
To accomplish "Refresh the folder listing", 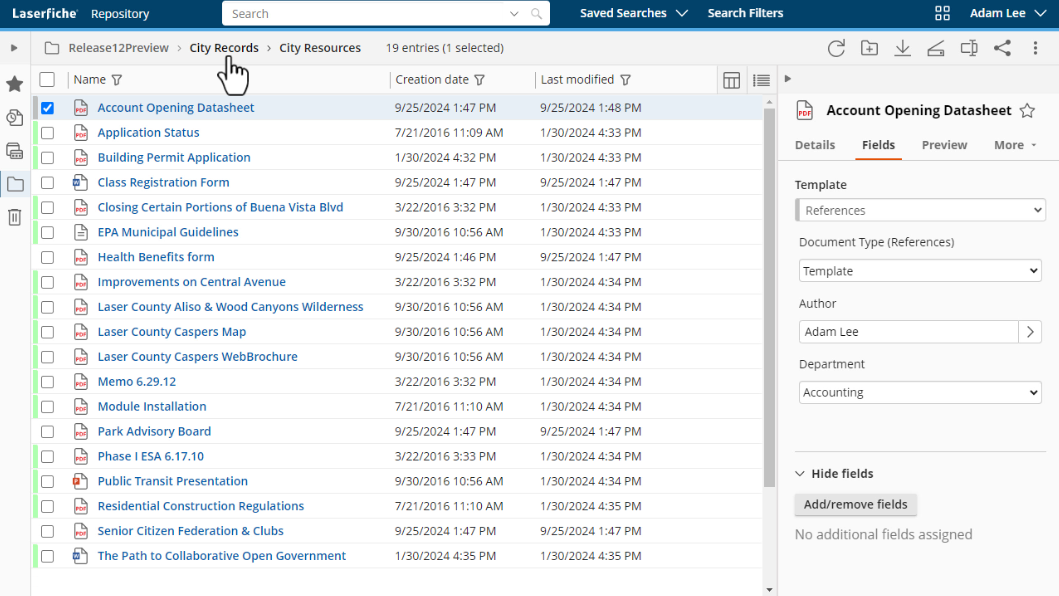I will tap(836, 48).
